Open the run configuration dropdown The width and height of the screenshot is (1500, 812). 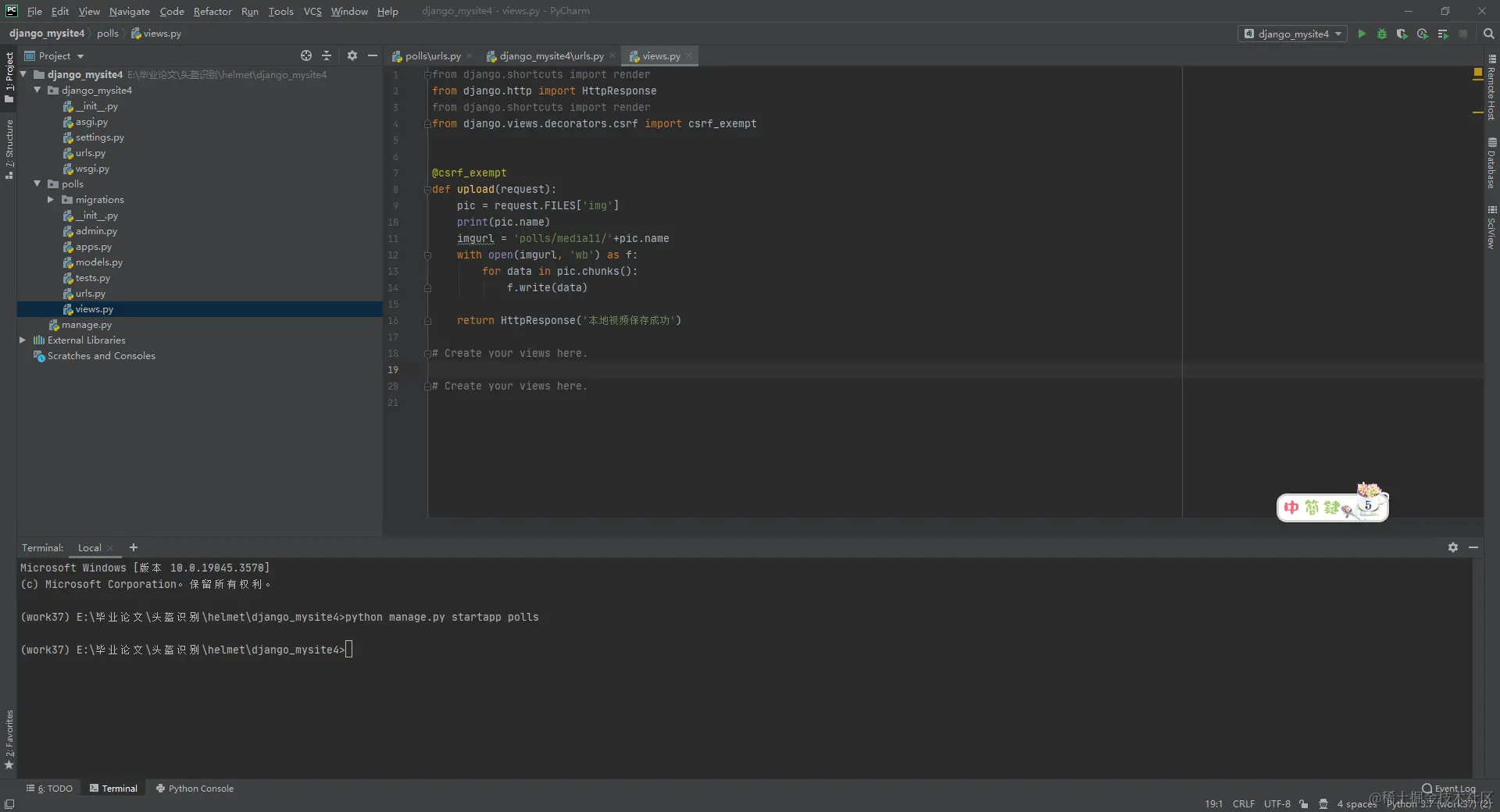tap(1292, 34)
